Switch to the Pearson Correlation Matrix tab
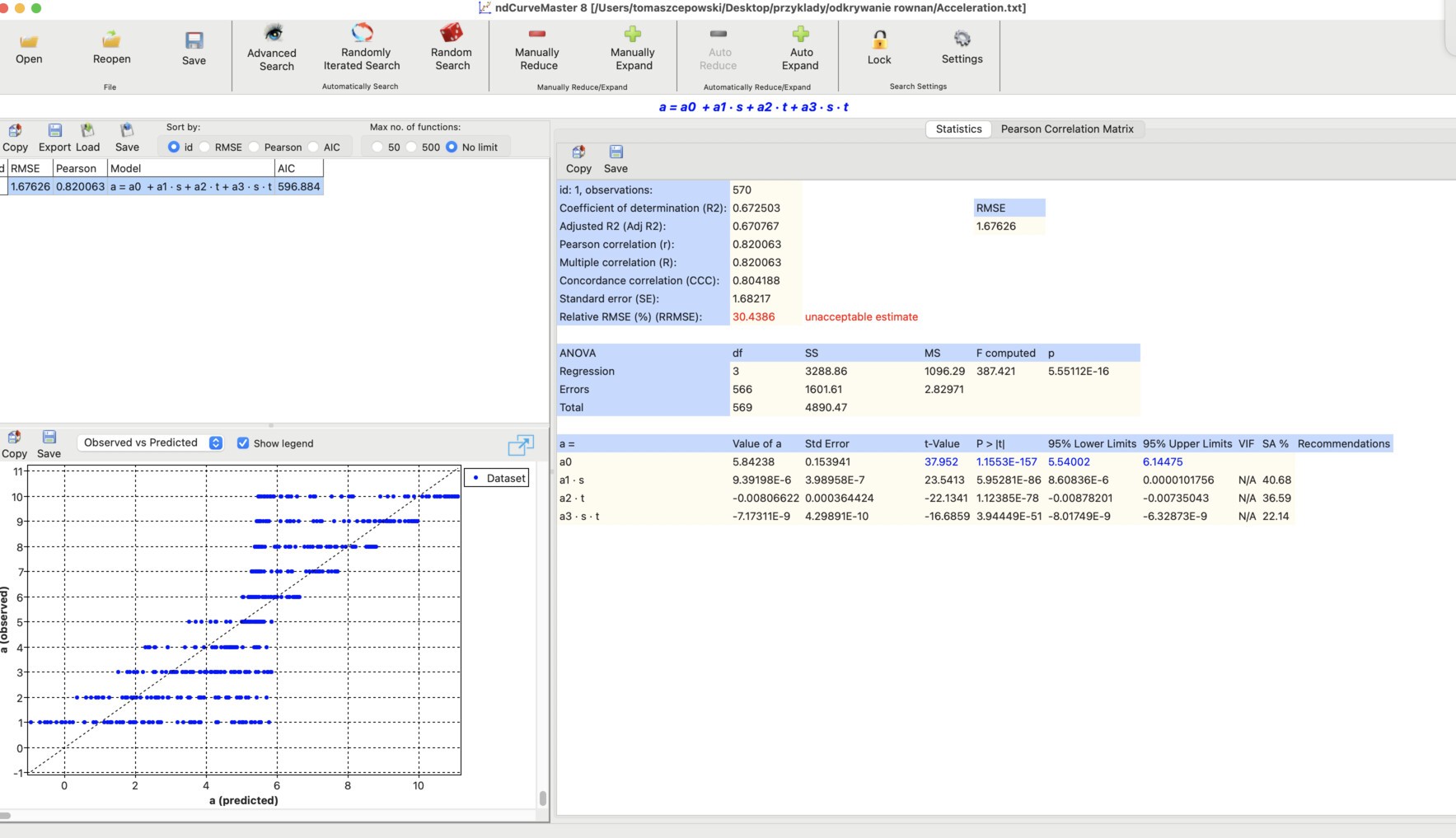 tap(1068, 129)
